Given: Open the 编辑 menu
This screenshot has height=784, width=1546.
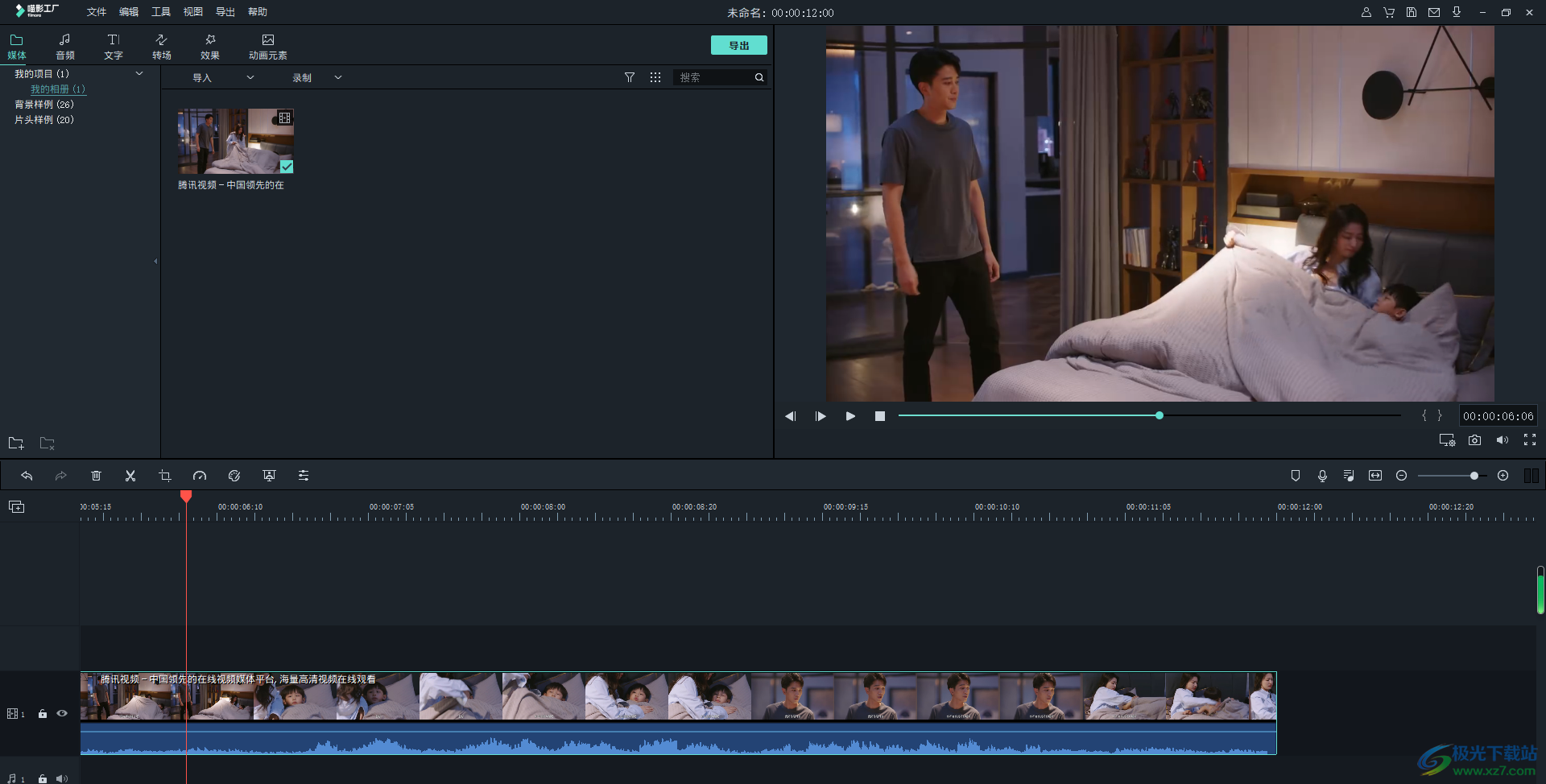Looking at the screenshot, I should pyautogui.click(x=129, y=12).
